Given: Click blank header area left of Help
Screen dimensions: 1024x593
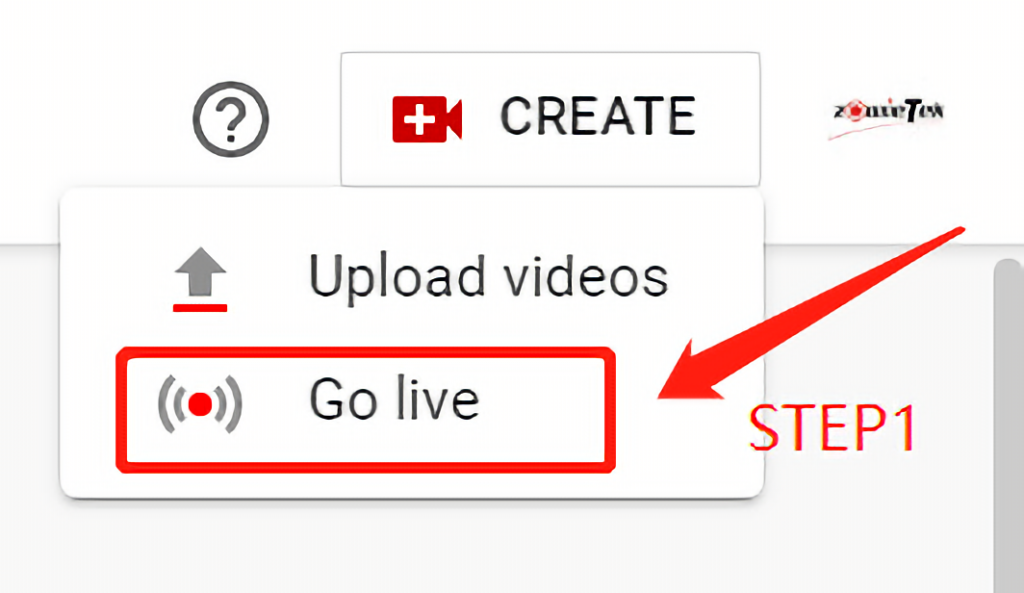Looking at the screenshot, I should point(91,118).
